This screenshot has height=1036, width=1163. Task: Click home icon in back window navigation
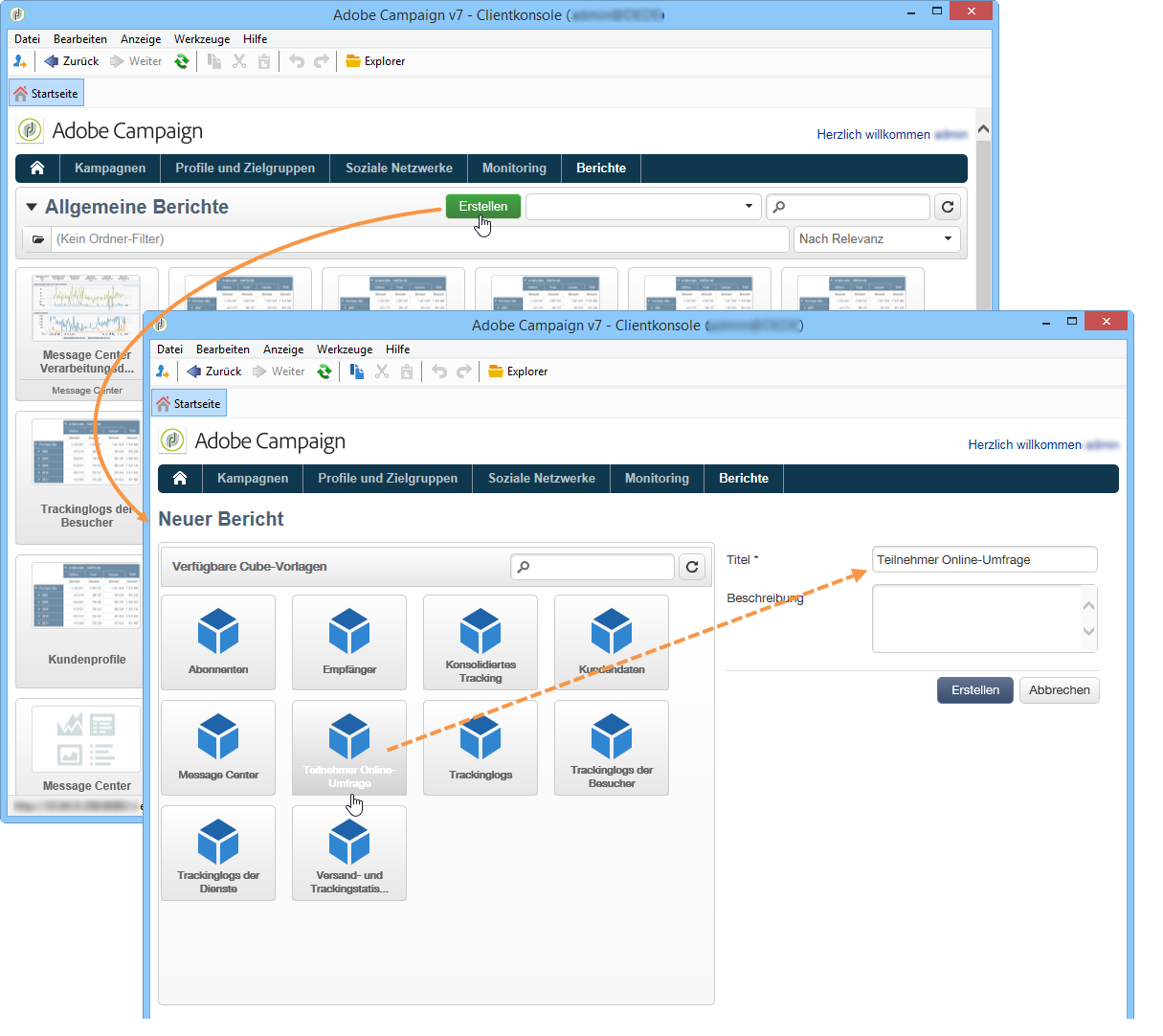pos(37,168)
